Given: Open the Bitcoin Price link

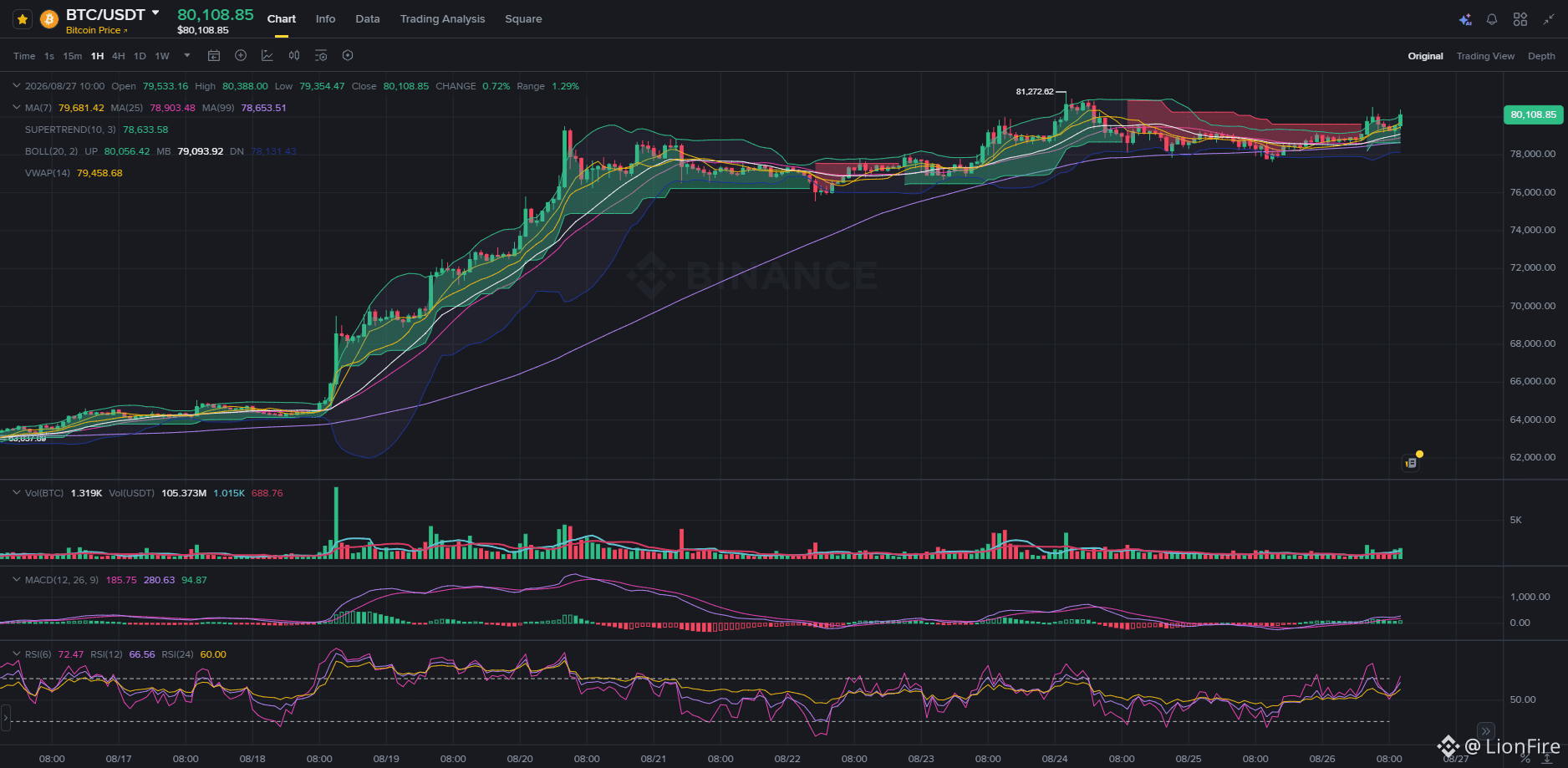Looking at the screenshot, I should coord(96,30).
